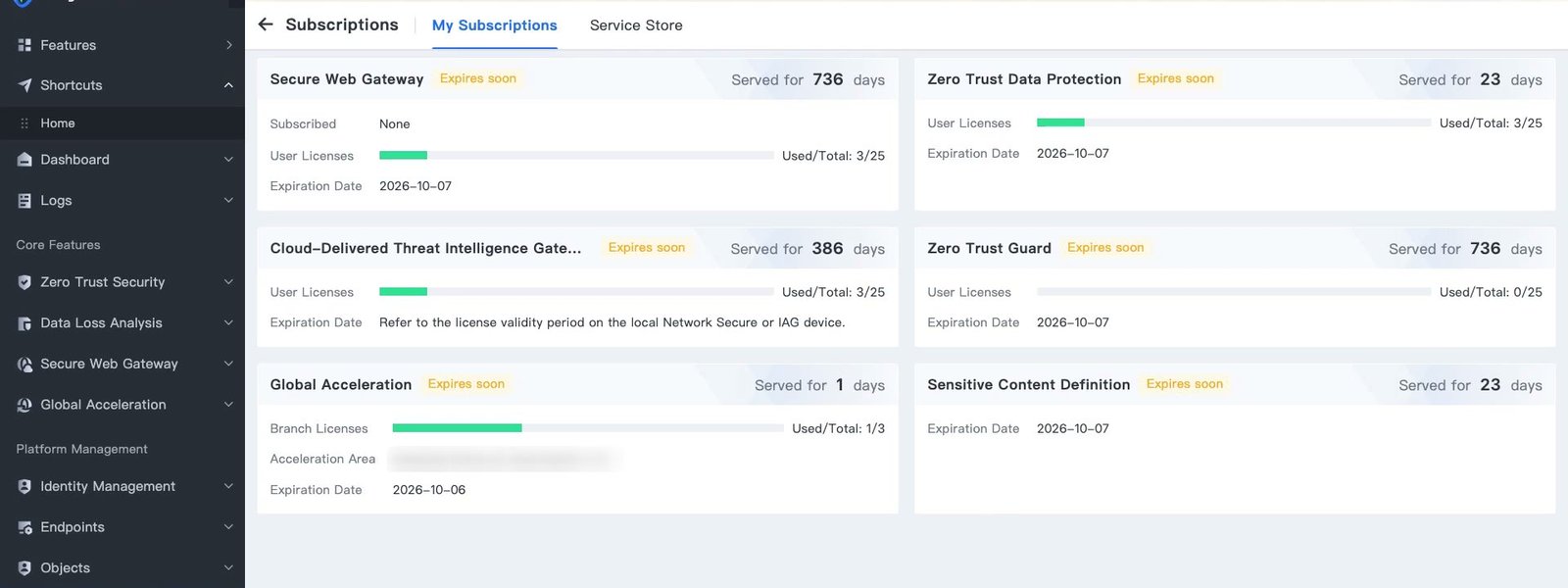Click the Zero Trust Security shield icon
Viewport: 1568px width, 588px height.
coord(24,282)
